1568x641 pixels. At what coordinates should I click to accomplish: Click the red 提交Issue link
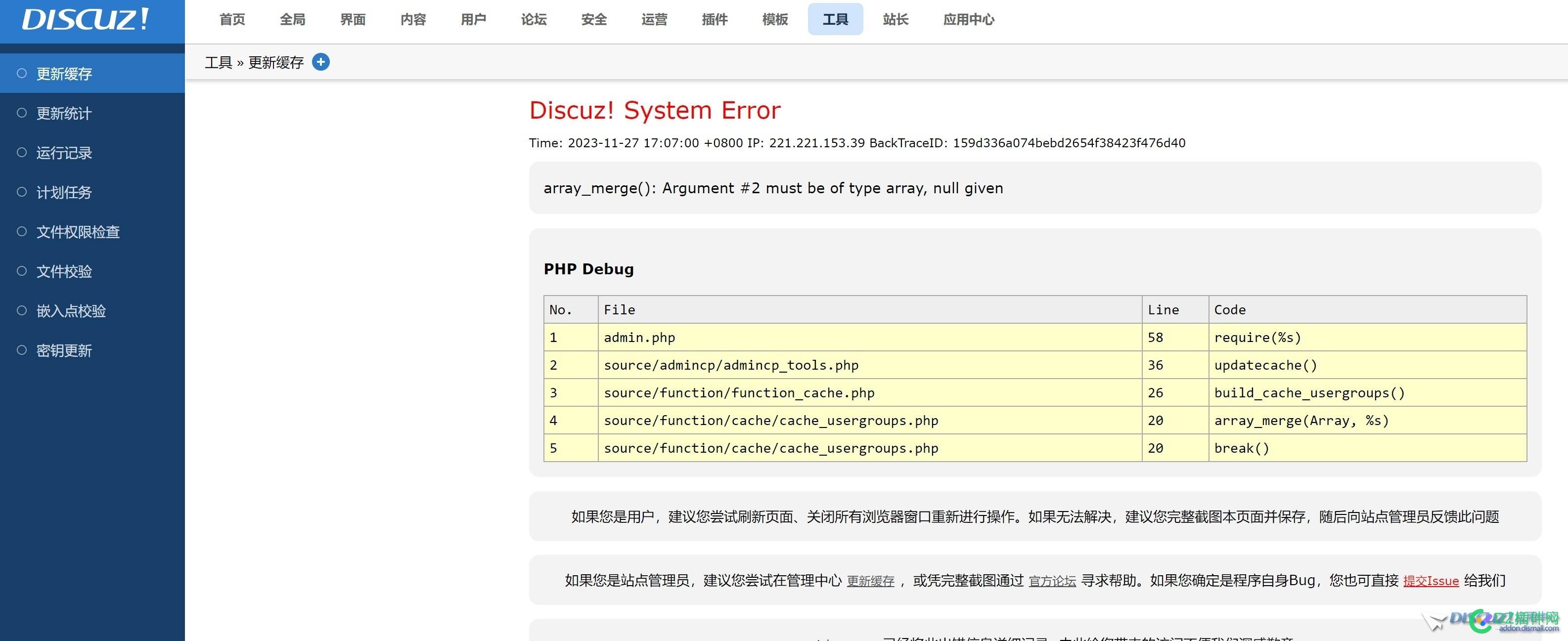[x=1431, y=581]
